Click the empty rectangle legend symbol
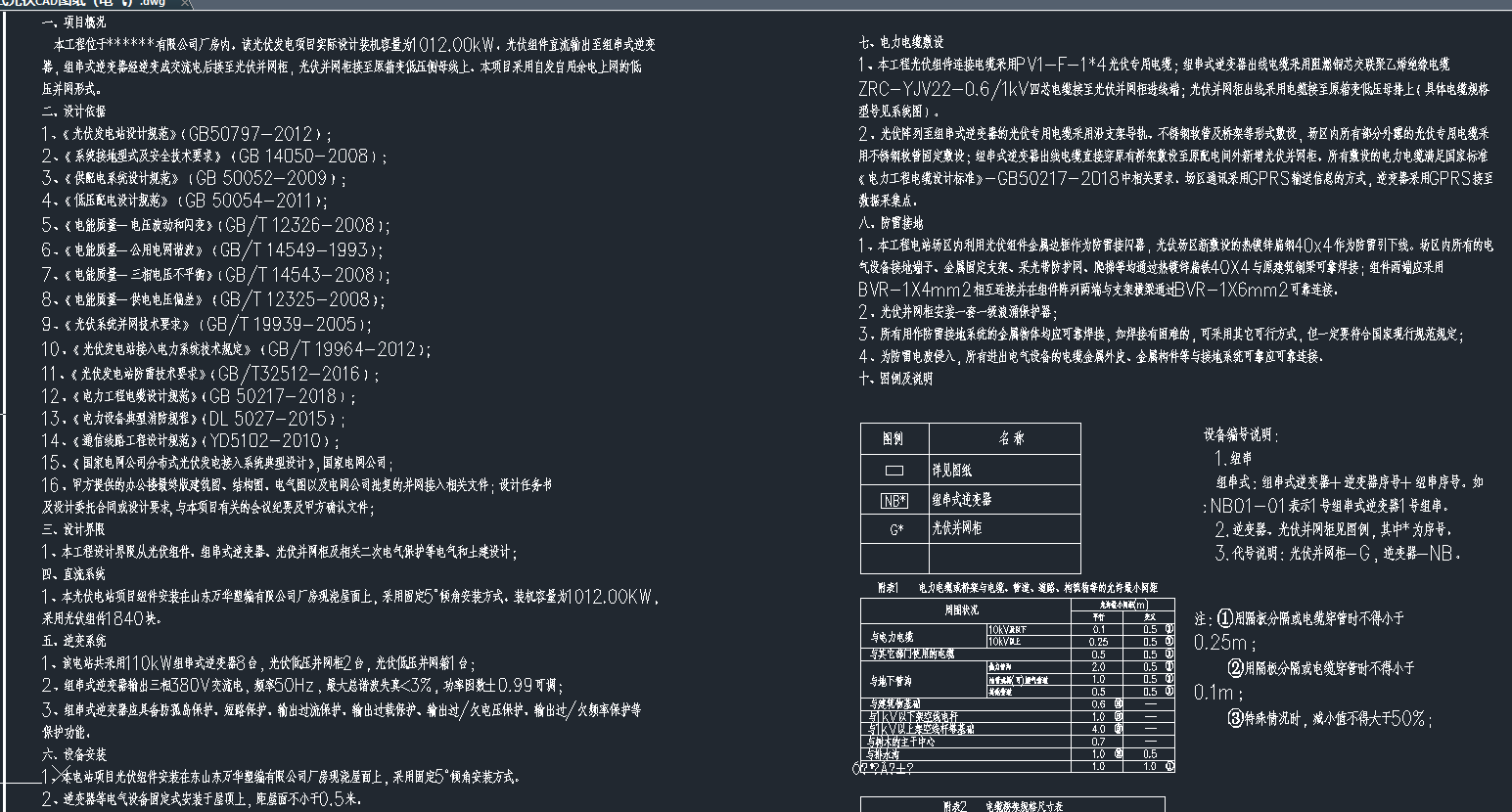This screenshot has width=1512, height=812. (x=893, y=471)
